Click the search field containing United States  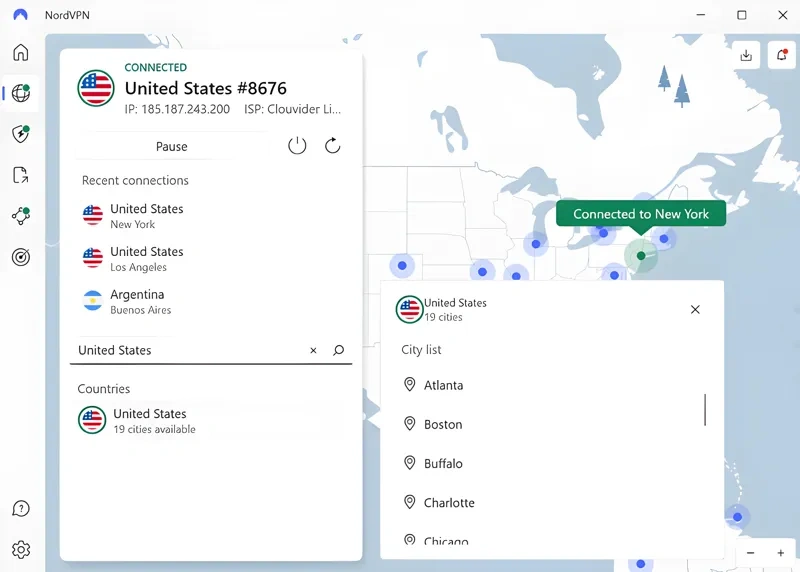pos(185,351)
